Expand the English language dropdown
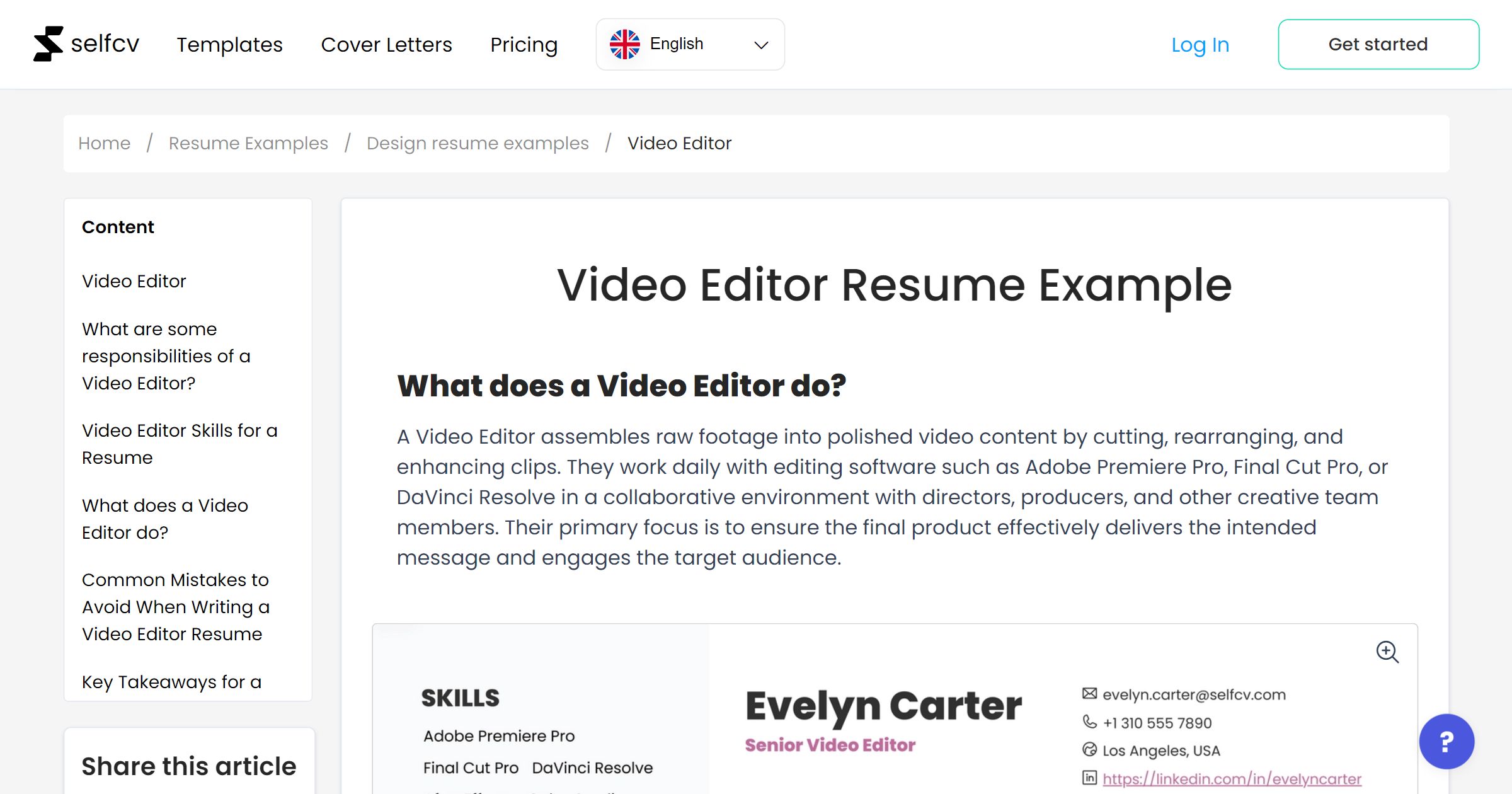 (x=690, y=44)
